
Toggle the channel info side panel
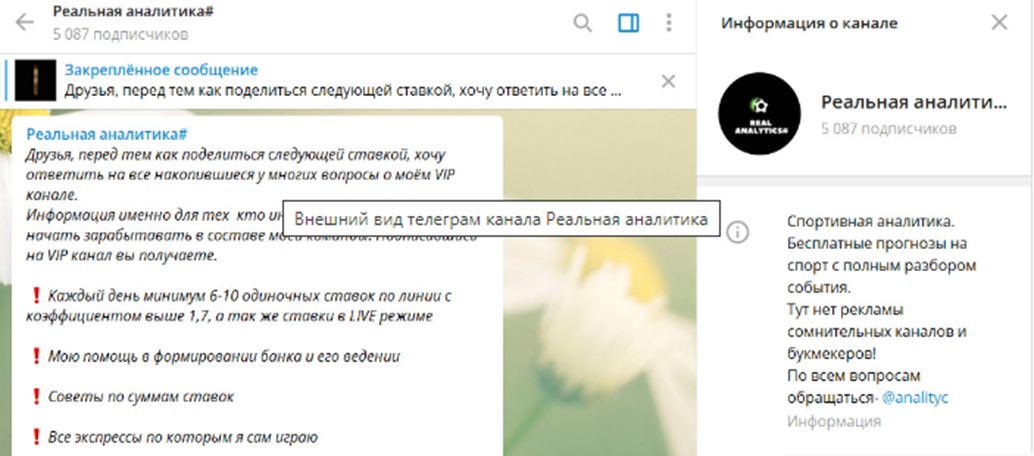coord(628,24)
